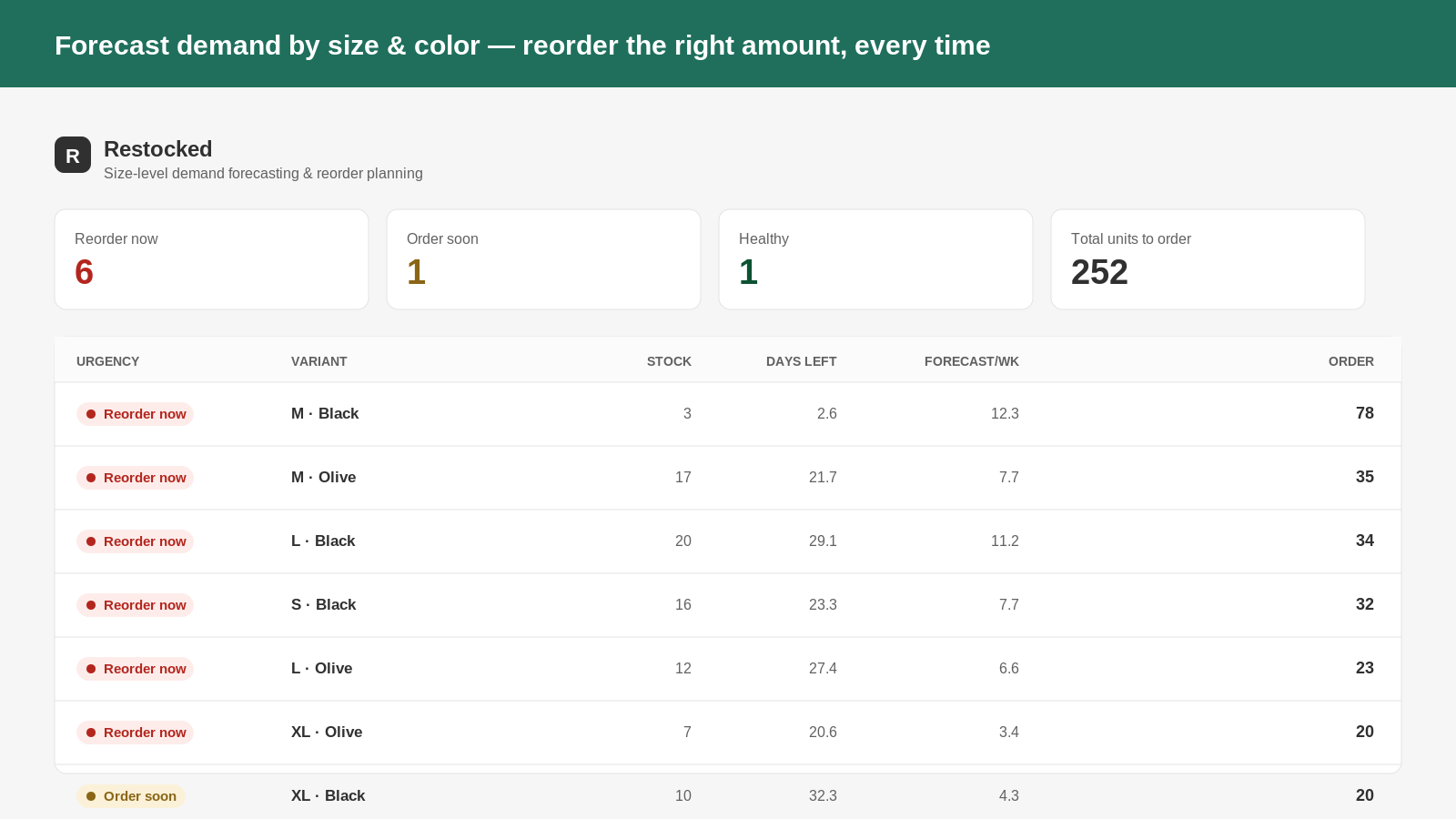
Task: Click days left value 21.7
Action: coord(823,477)
